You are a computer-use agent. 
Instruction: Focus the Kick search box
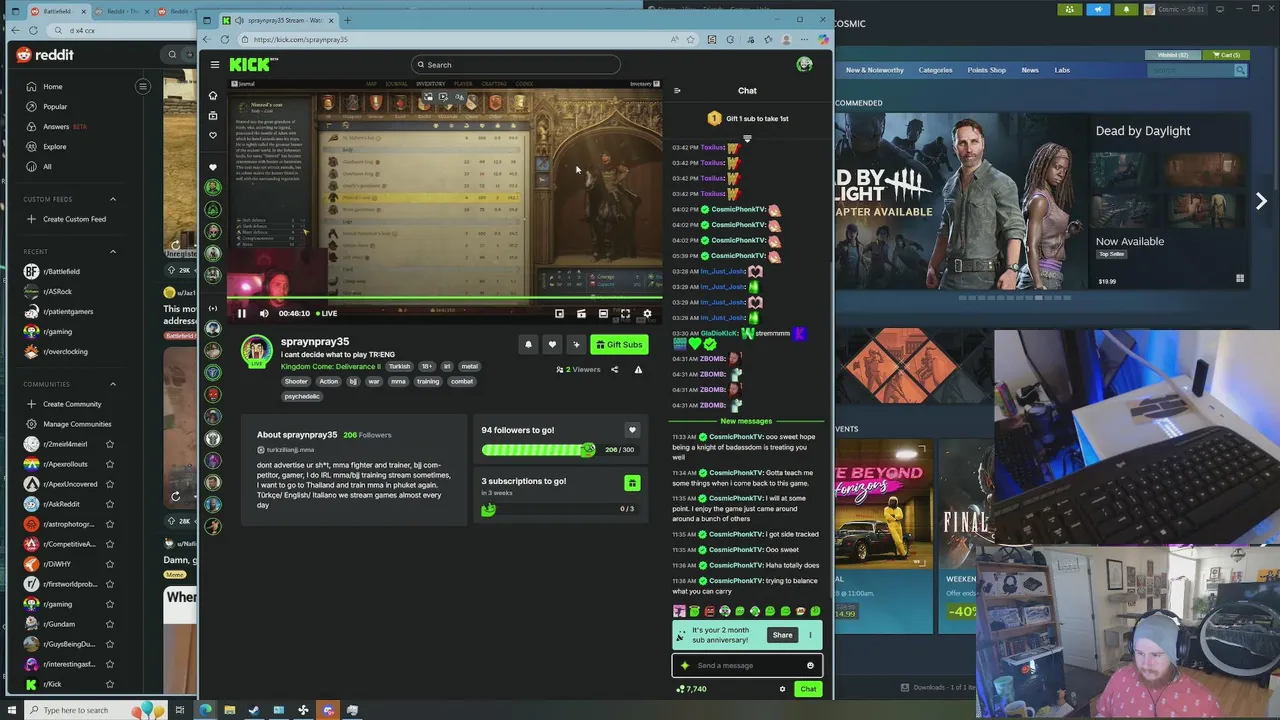click(515, 64)
